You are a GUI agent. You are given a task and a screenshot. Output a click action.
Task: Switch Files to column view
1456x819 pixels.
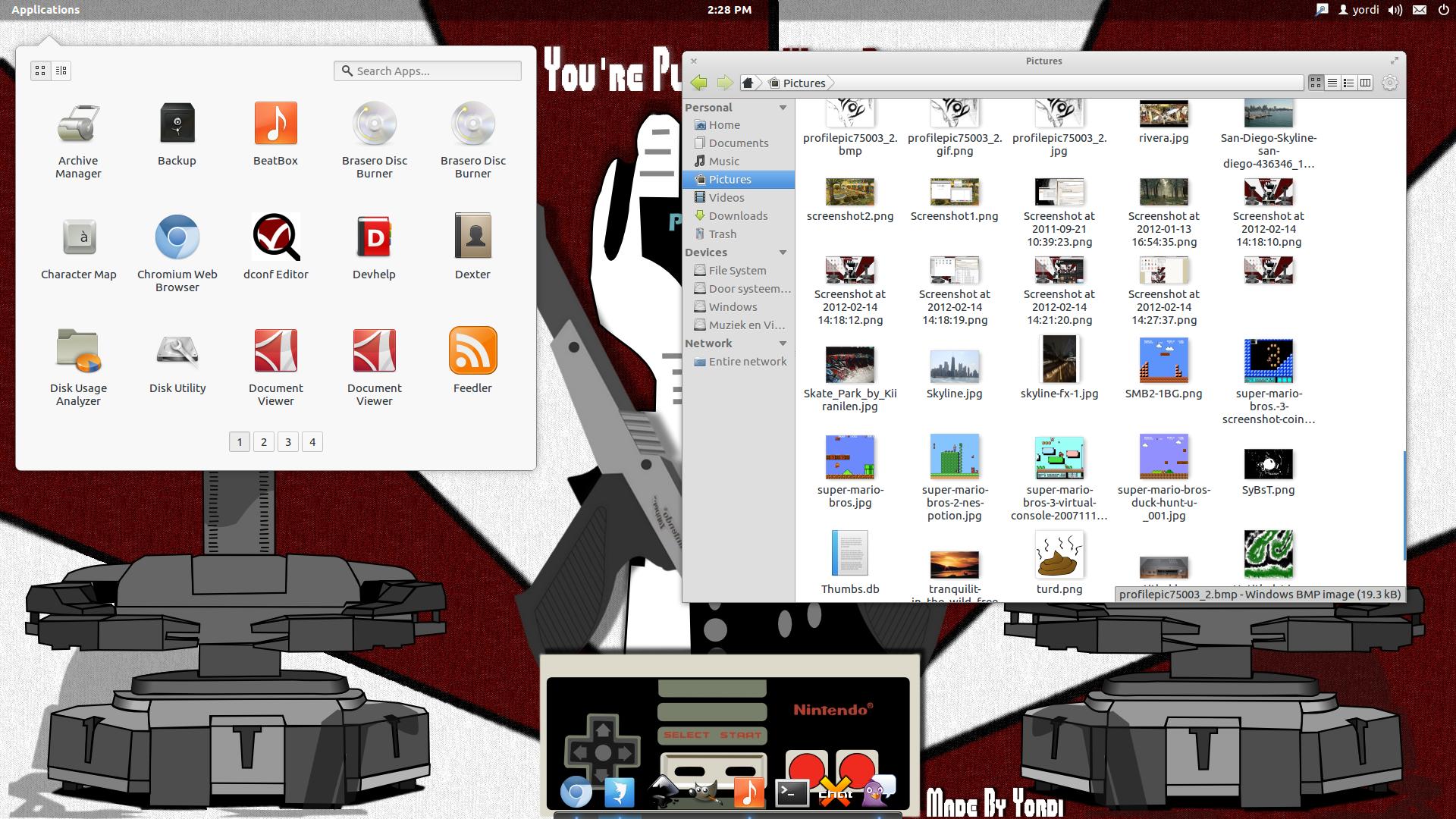click(1366, 83)
